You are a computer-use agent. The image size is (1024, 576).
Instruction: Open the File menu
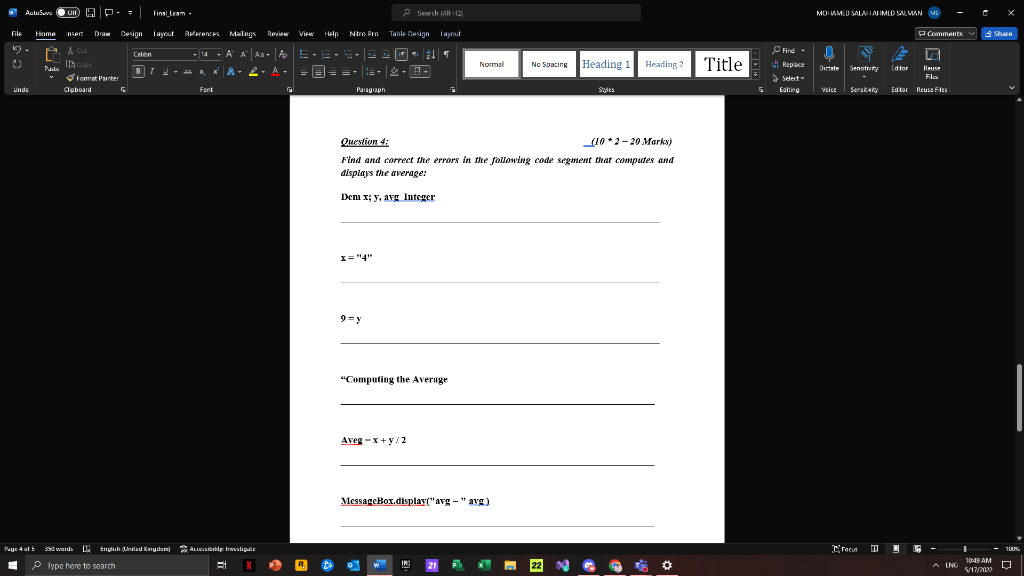point(16,33)
